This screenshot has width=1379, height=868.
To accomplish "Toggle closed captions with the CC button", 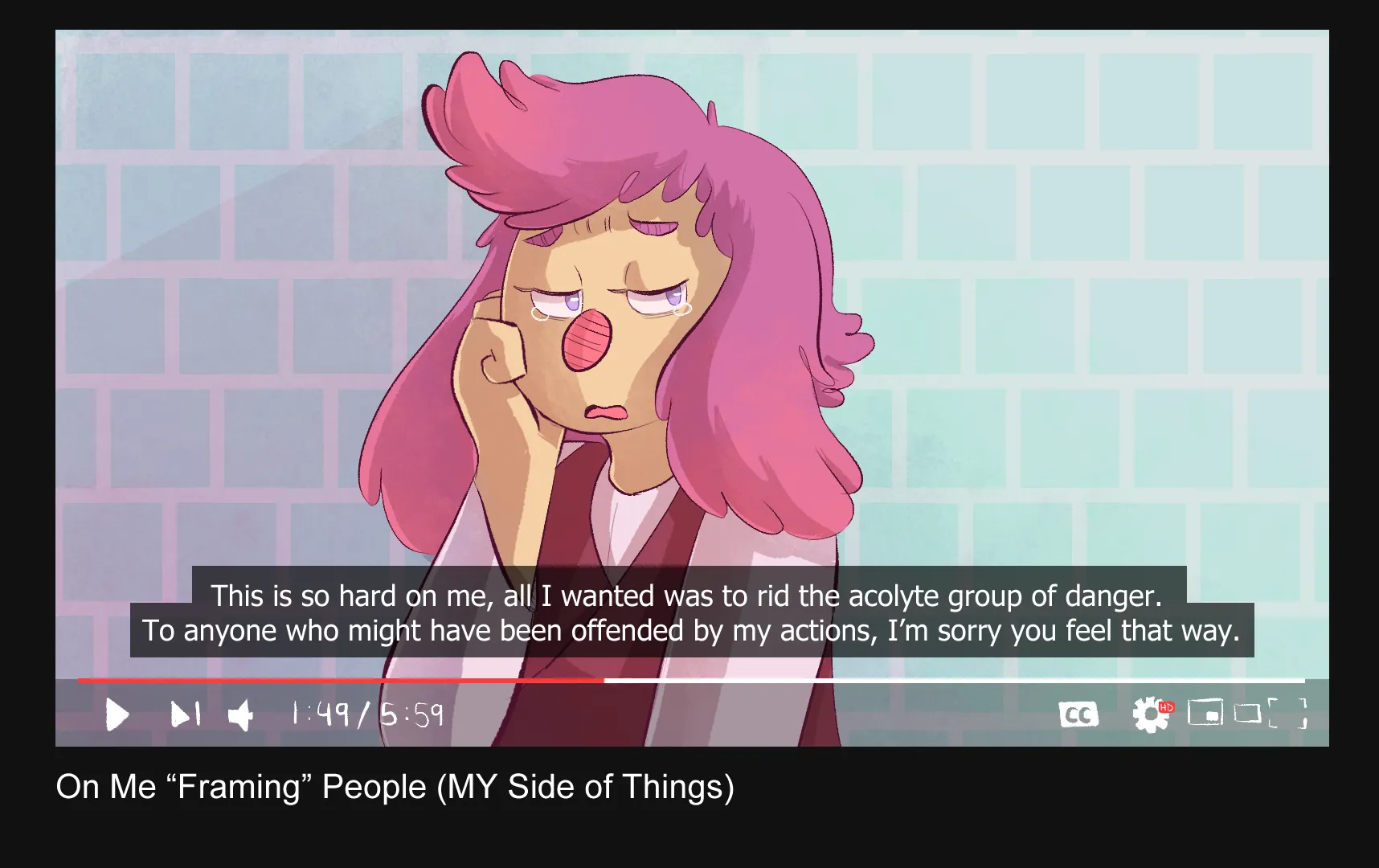I will coord(1078,714).
